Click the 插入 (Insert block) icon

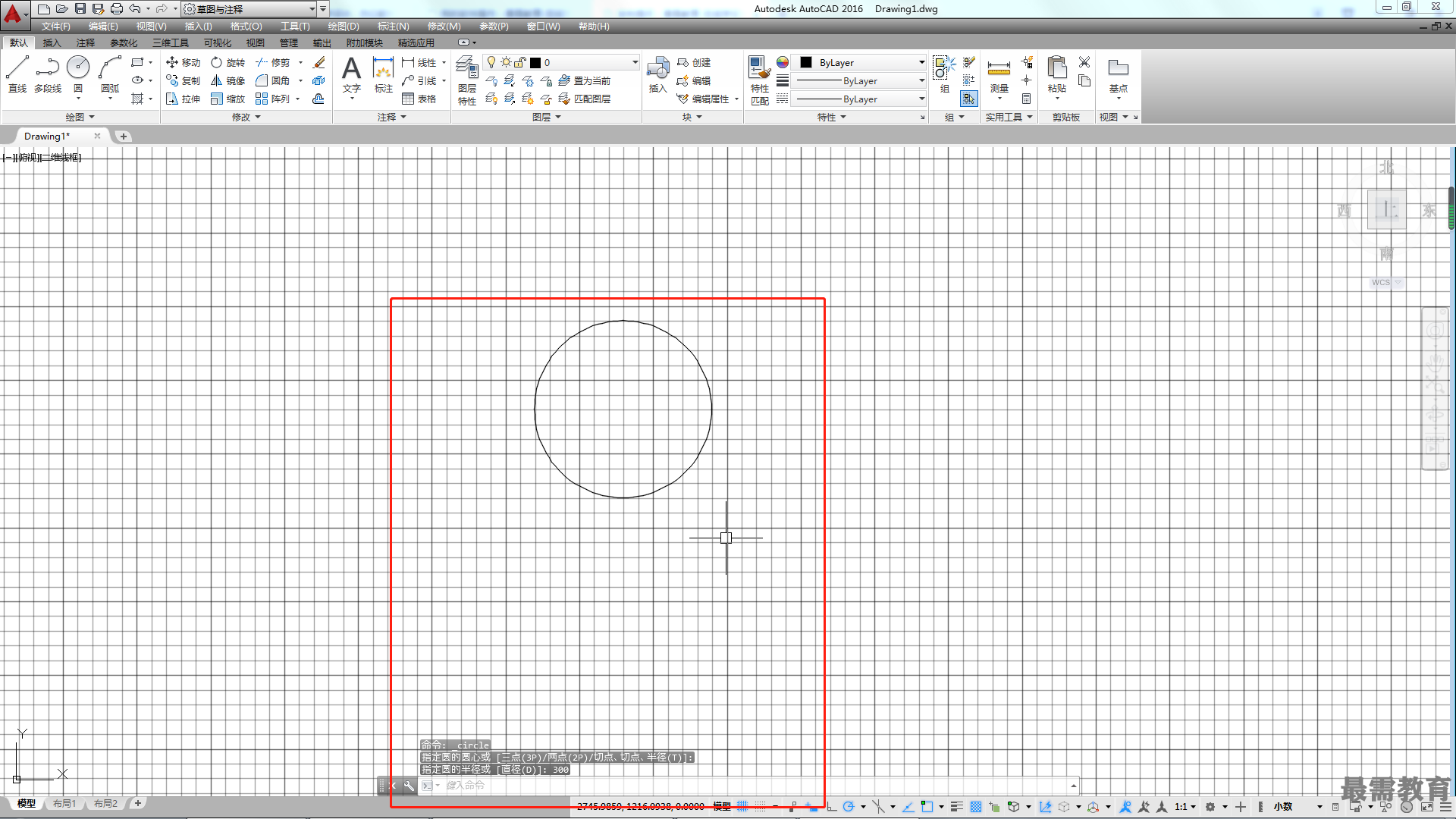pyautogui.click(x=657, y=74)
